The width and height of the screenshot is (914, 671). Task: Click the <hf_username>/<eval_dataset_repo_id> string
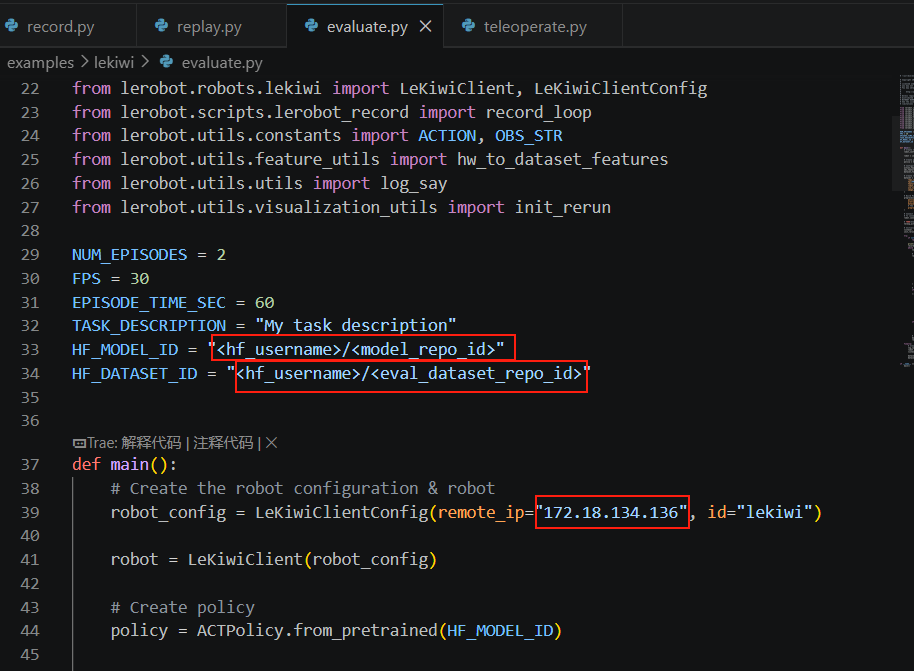[x=409, y=373]
